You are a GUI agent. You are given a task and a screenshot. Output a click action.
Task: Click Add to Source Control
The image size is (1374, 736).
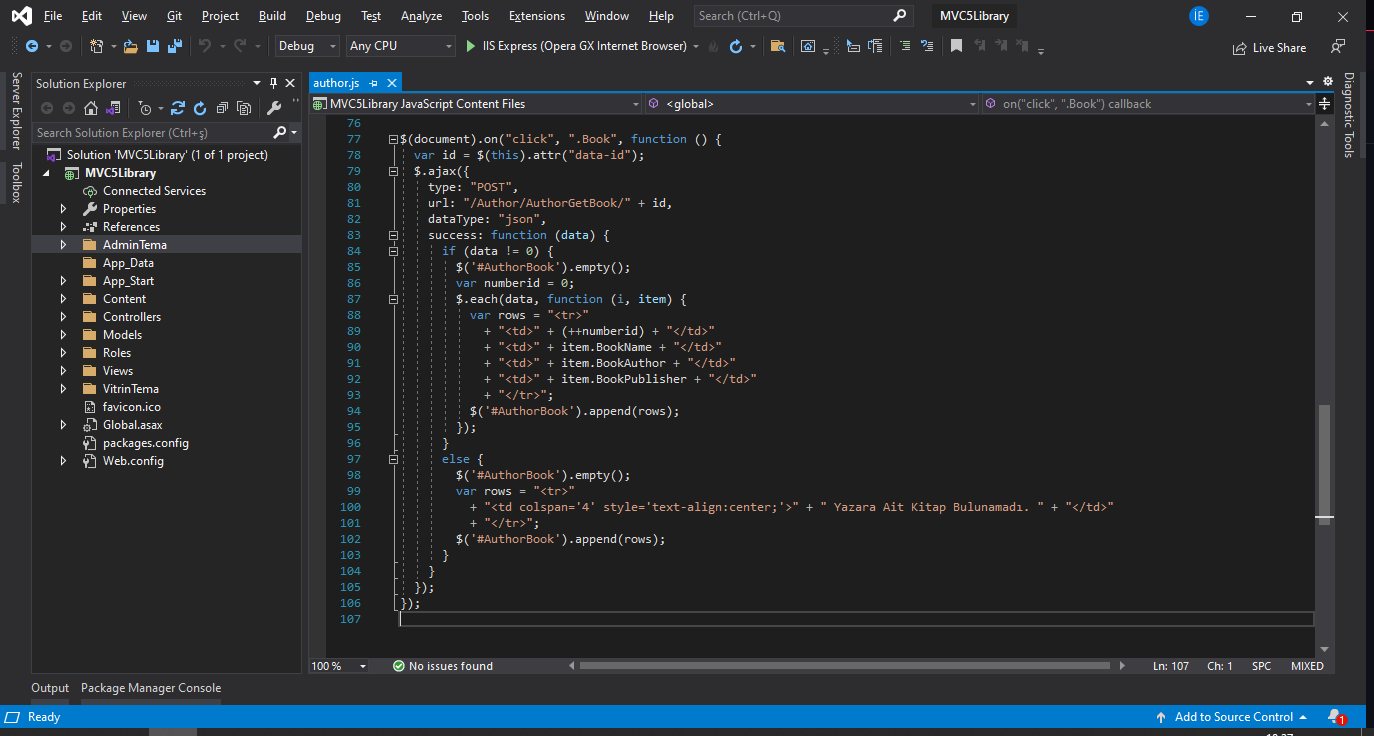[x=1232, y=717]
